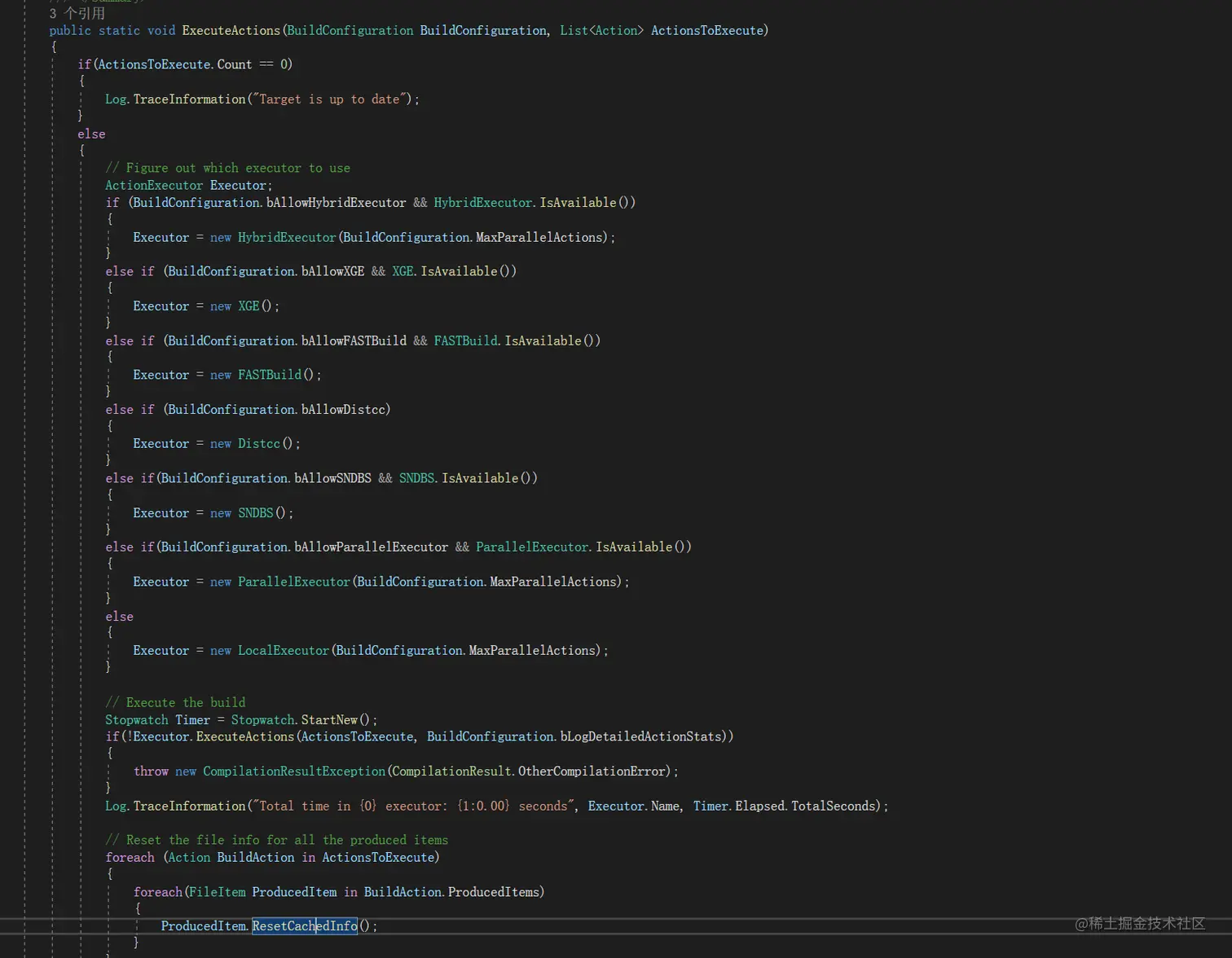1232x958 pixels.
Task: Click Distcc in 'new Distcc()' line
Action: pos(259,444)
